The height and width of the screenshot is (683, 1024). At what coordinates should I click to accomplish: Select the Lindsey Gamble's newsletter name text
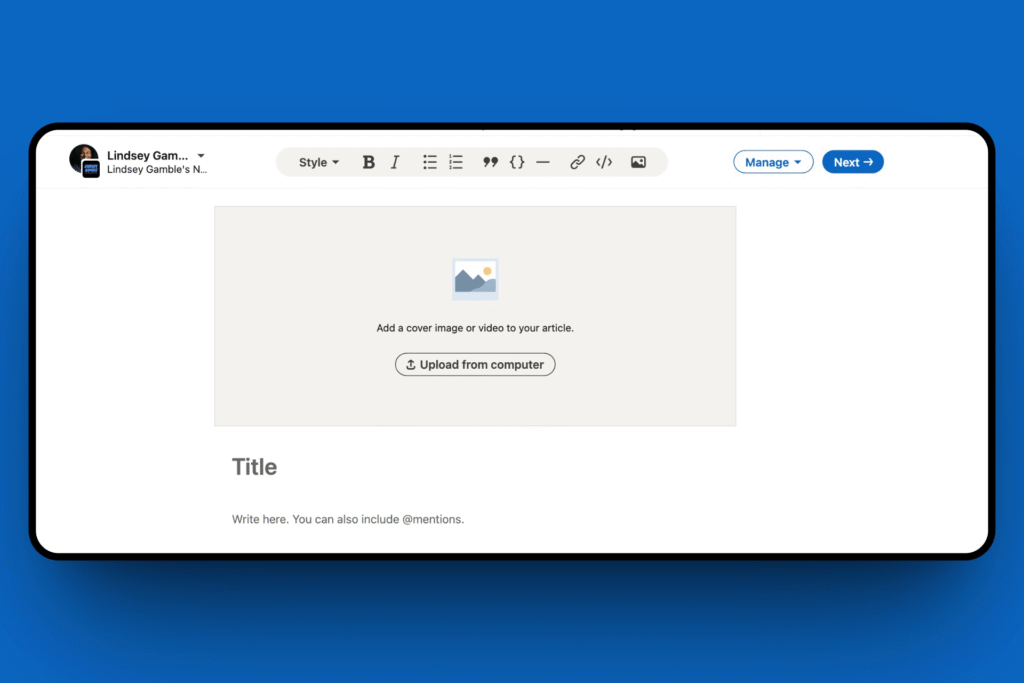[157, 170]
